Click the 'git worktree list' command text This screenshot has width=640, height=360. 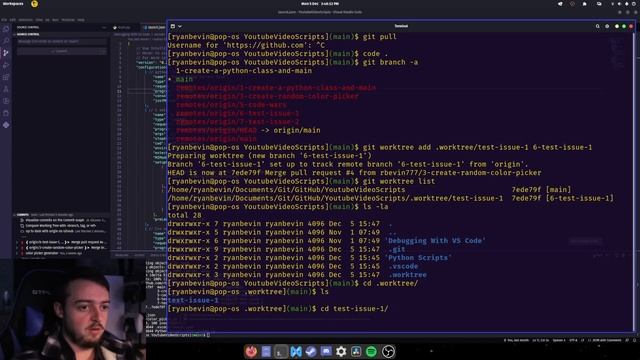pyautogui.click(x=399, y=181)
